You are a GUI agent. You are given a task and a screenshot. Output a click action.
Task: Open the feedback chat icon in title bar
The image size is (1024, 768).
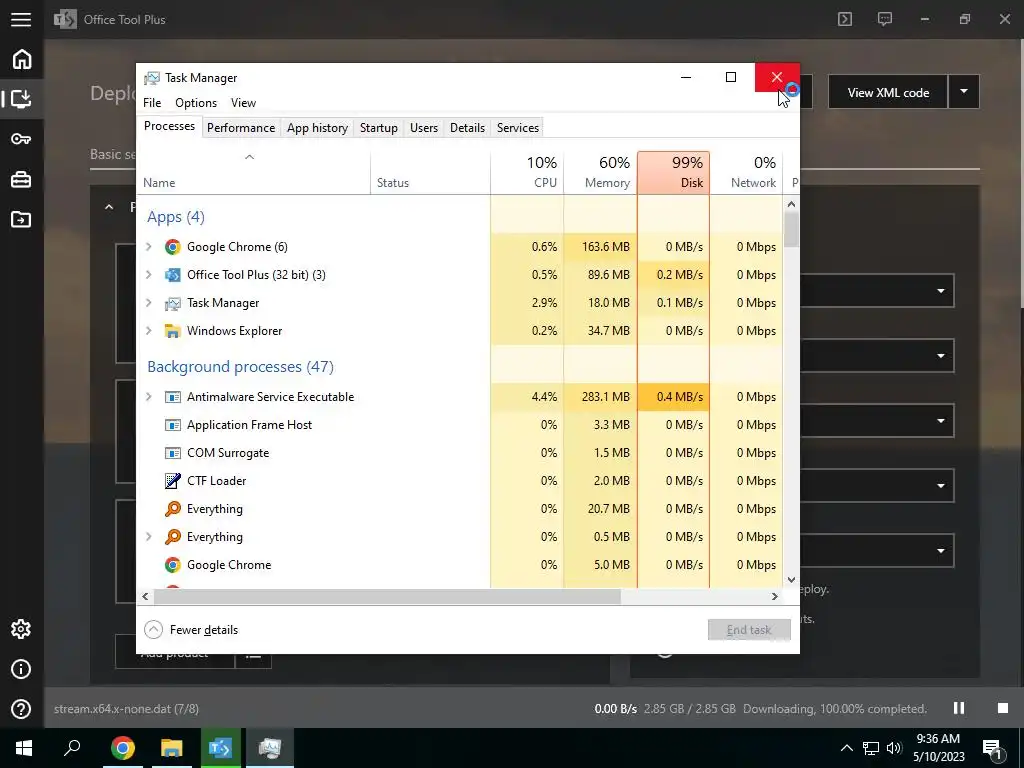coord(885,19)
